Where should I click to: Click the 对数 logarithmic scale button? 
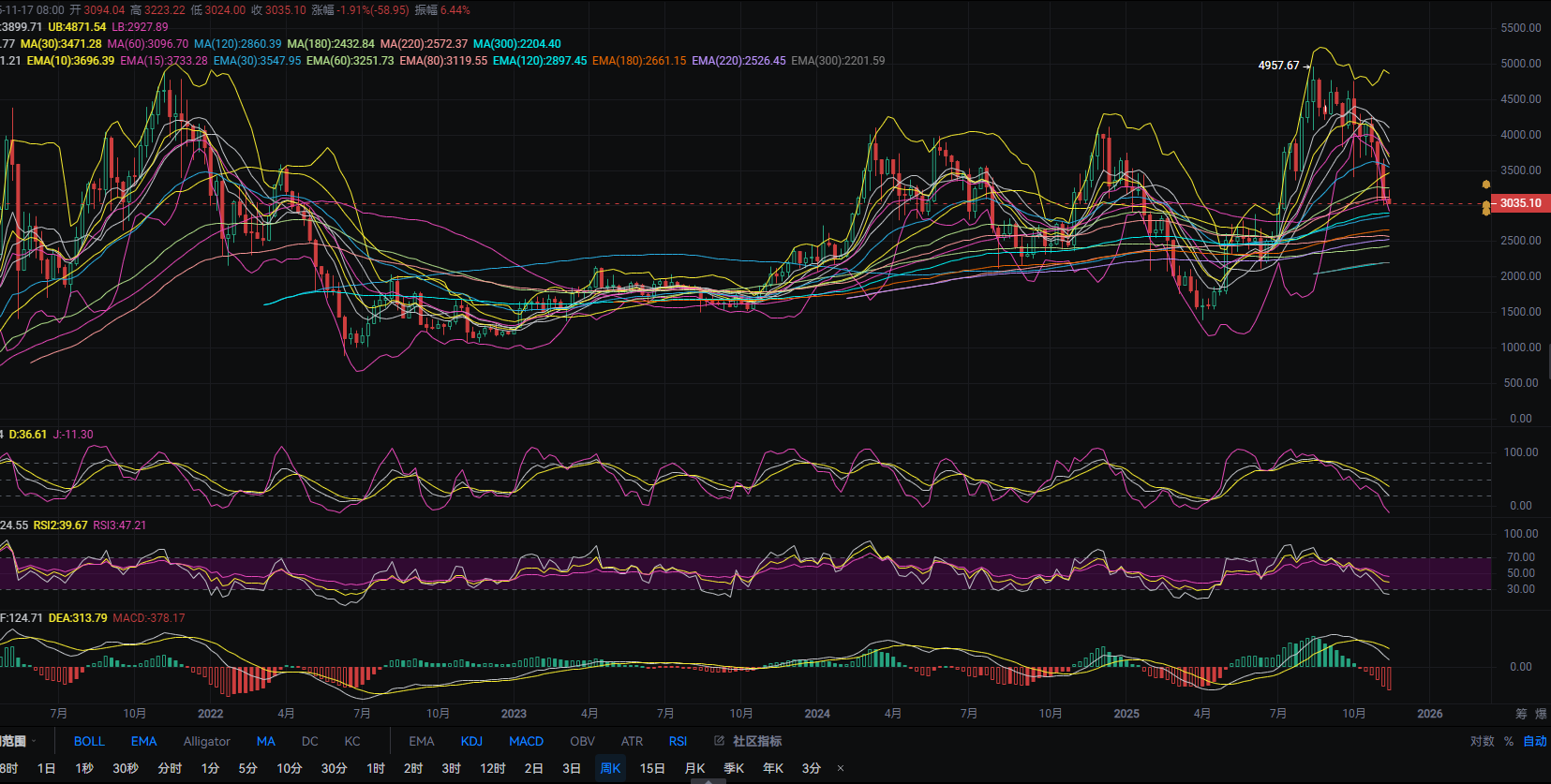(1482, 741)
